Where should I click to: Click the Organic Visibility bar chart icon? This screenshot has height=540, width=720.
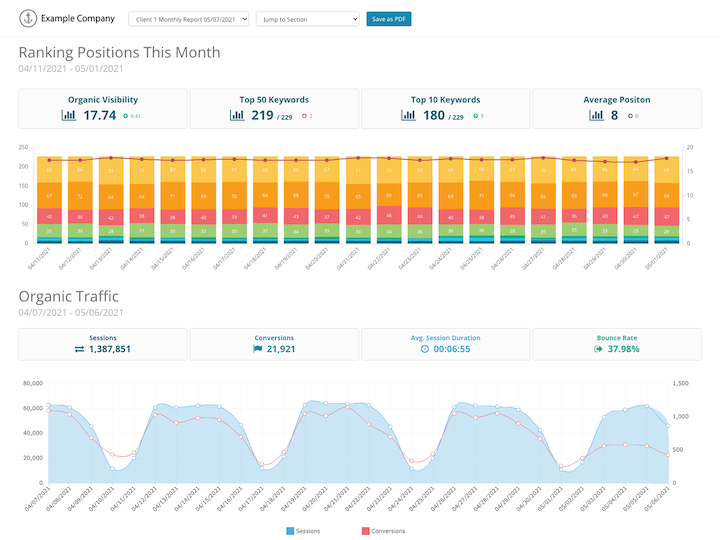point(69,115)
